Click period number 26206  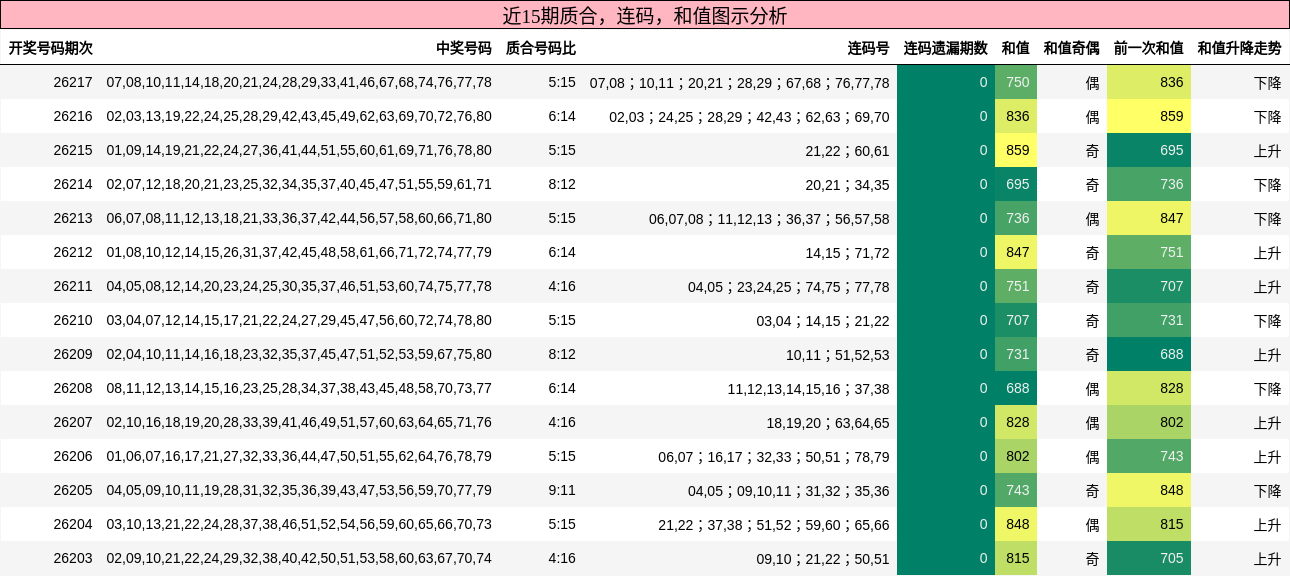[73, 456]
